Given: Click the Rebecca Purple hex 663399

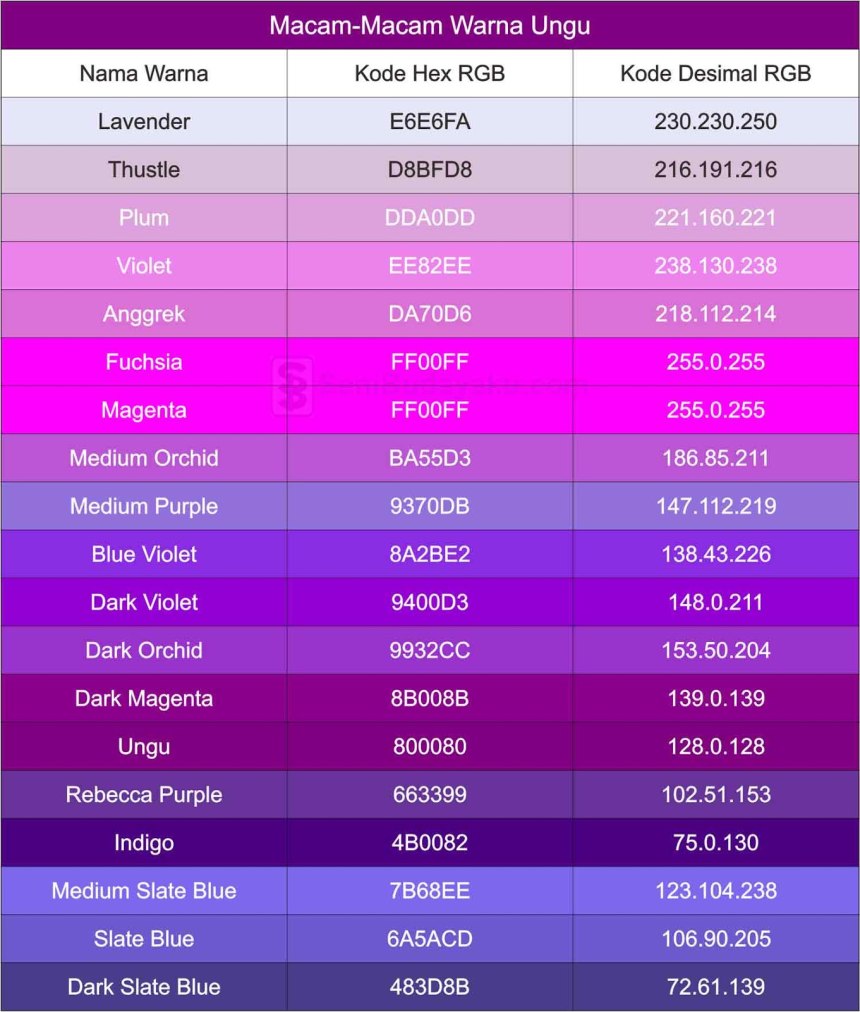Looking at the screenshot, I should tap(429, 794).
